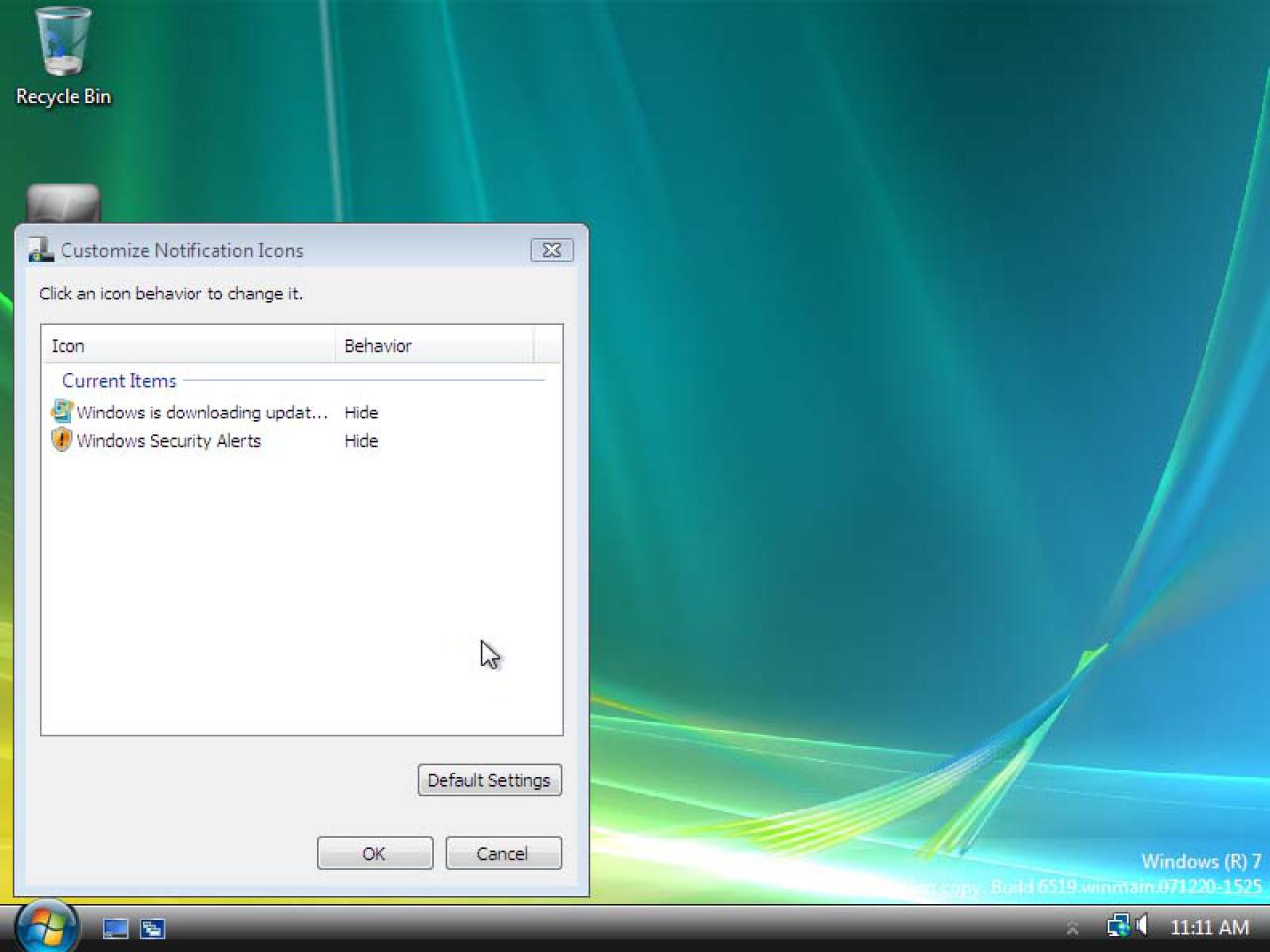Collapse the Current Items group header

pyautogui.click(x=119, y=380)
